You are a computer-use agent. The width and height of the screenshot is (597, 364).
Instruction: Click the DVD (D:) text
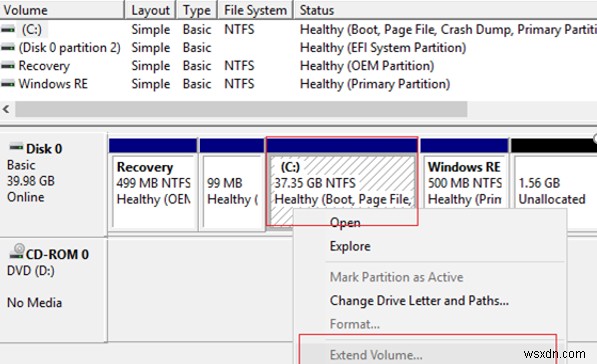point(31,271)
